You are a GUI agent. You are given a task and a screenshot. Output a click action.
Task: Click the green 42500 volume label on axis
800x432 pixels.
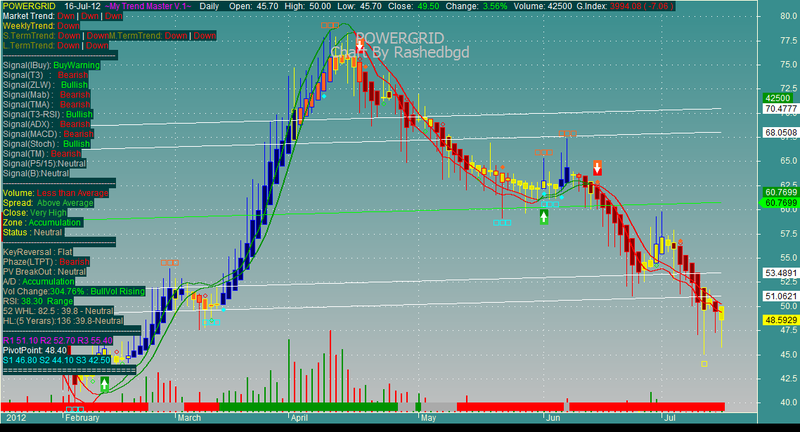[x=778, y=98]
